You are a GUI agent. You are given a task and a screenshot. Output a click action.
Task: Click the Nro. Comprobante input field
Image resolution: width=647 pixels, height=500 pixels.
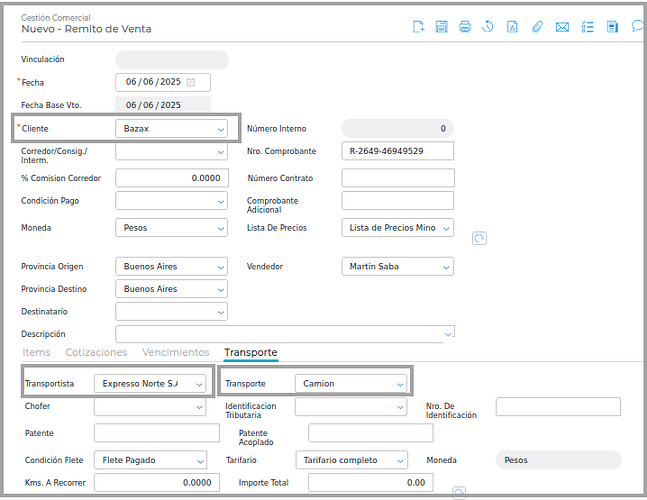click(x=397, y=151)
